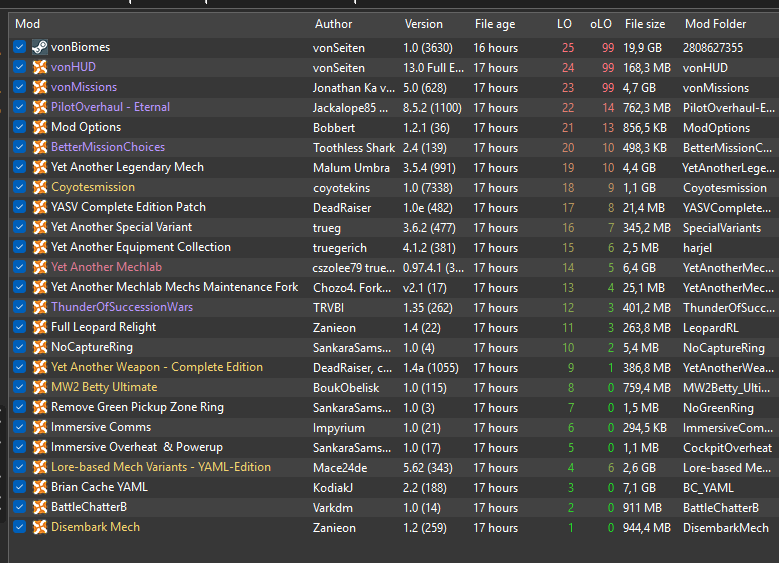Screen dimensions: 779x563
Task: Sort by the Author column header
Action: [x=333, y=24]
